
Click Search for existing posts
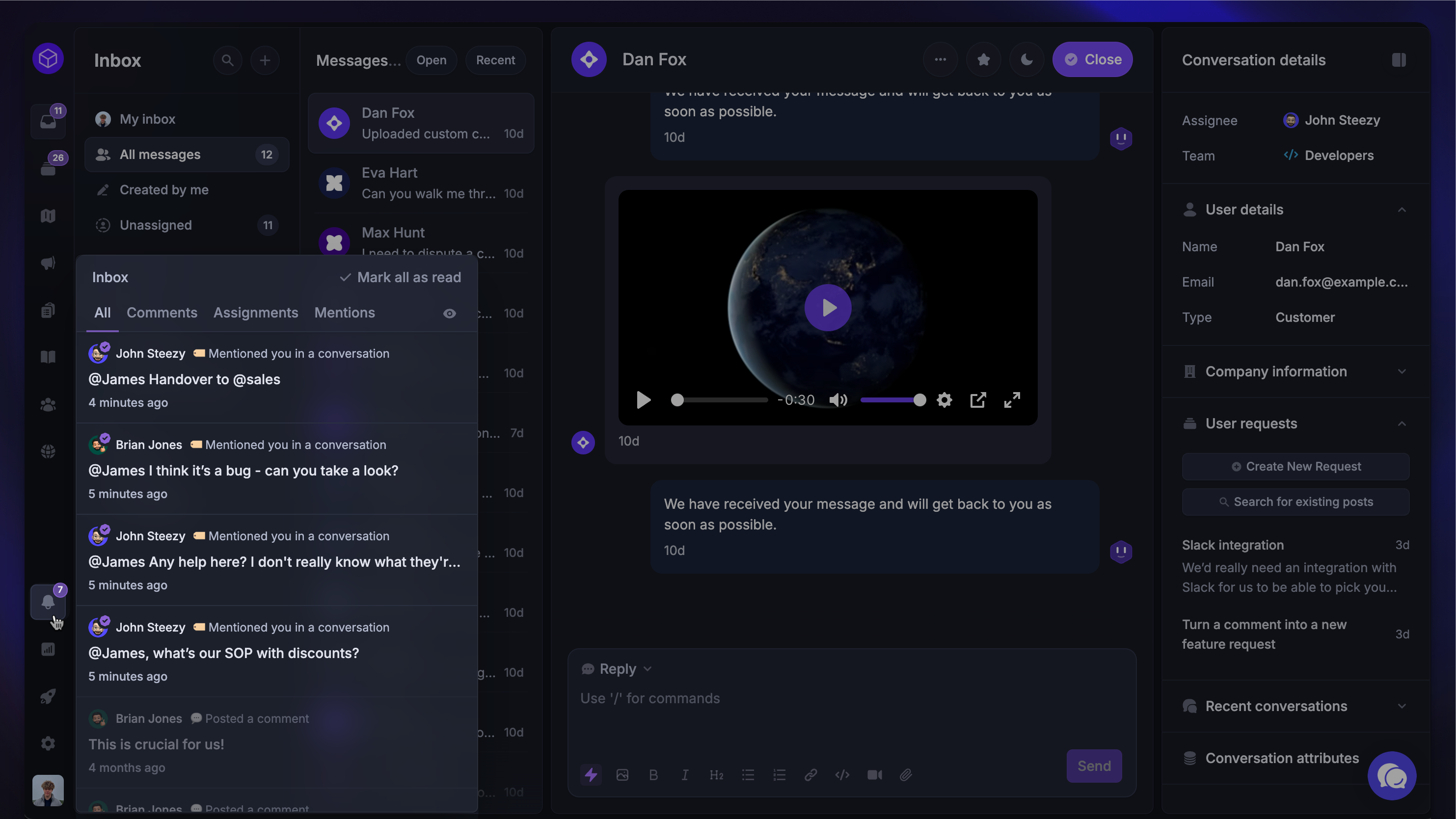point(1295,502)
